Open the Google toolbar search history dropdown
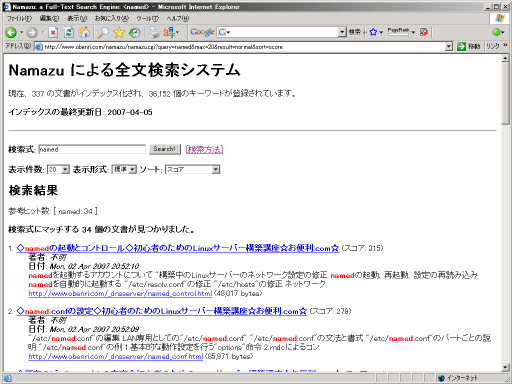This screenshot has height=384, width=512. point(342,32)
